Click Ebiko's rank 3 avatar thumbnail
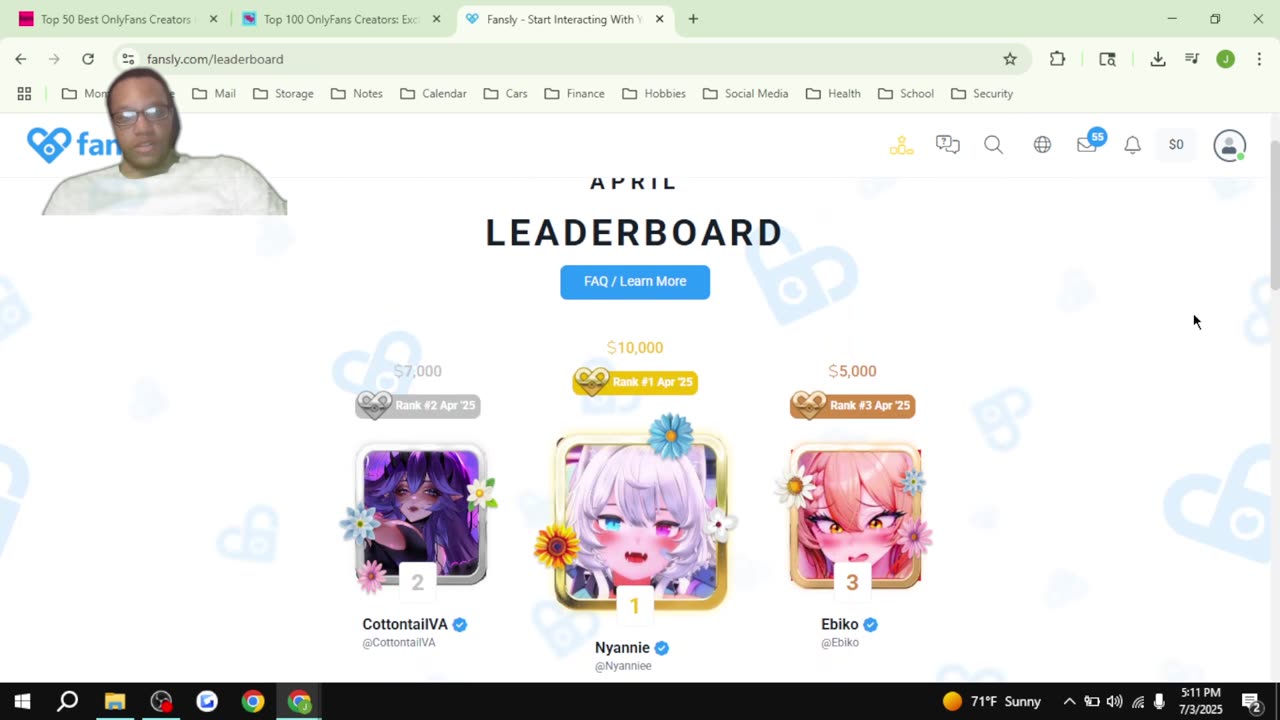 pos(855,517)
